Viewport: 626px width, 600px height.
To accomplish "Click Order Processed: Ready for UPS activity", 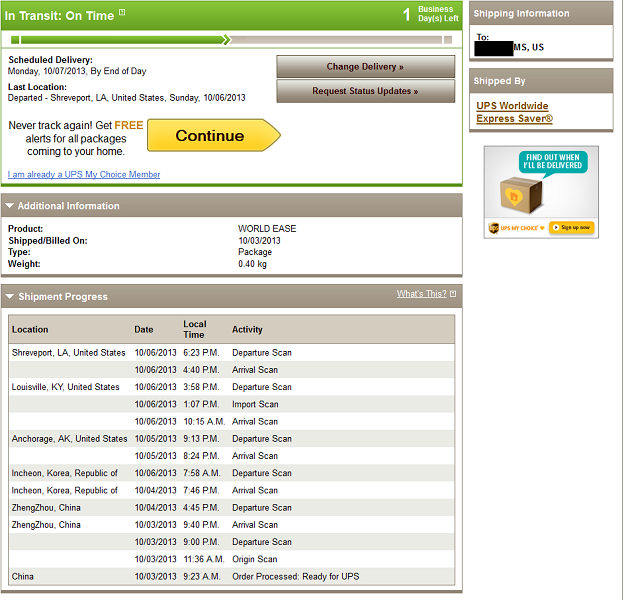I will (295, 577).
